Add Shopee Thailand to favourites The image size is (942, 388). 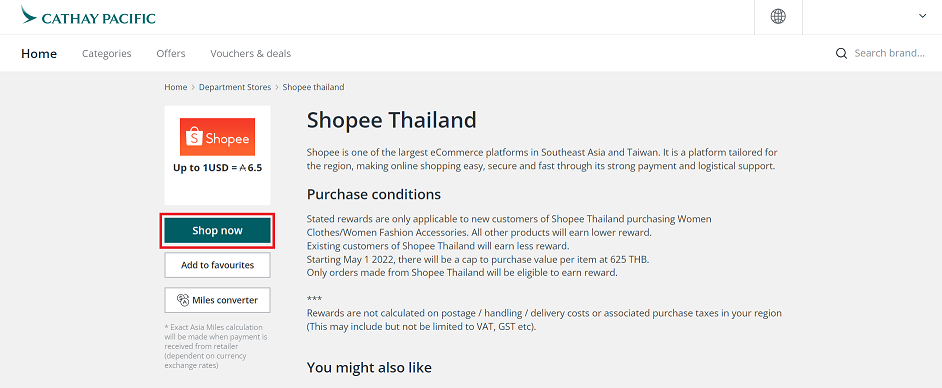coord(217,265)
